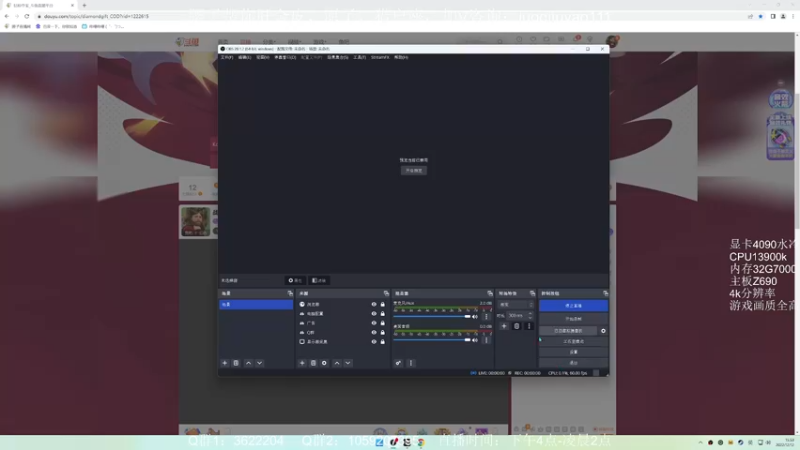Select the Q群 source row
The width and height of the screenshot is (800, 450).
click(342, 332)
